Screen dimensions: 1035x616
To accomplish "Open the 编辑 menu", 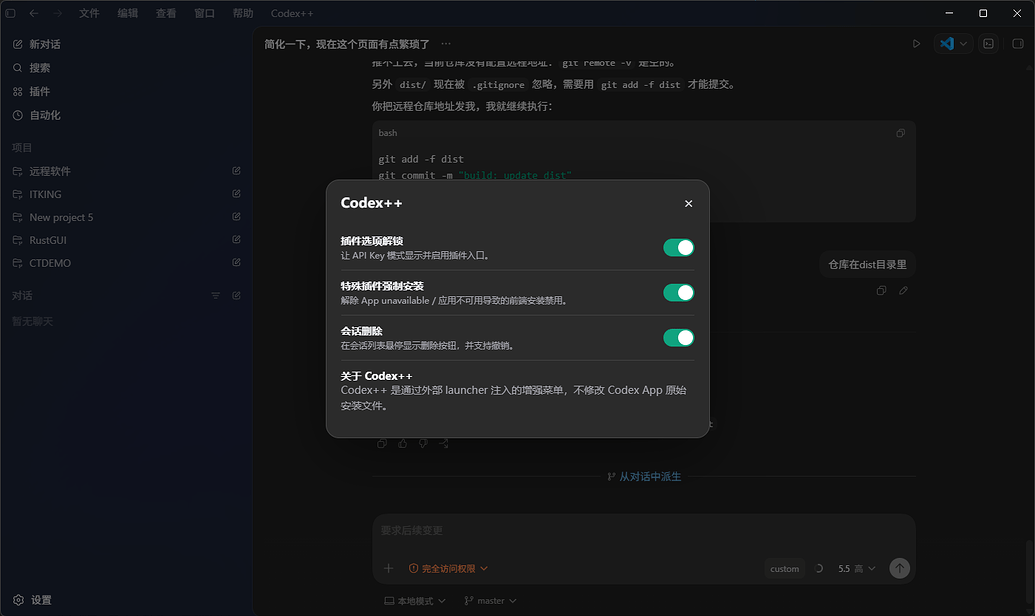I will point(127,13).
